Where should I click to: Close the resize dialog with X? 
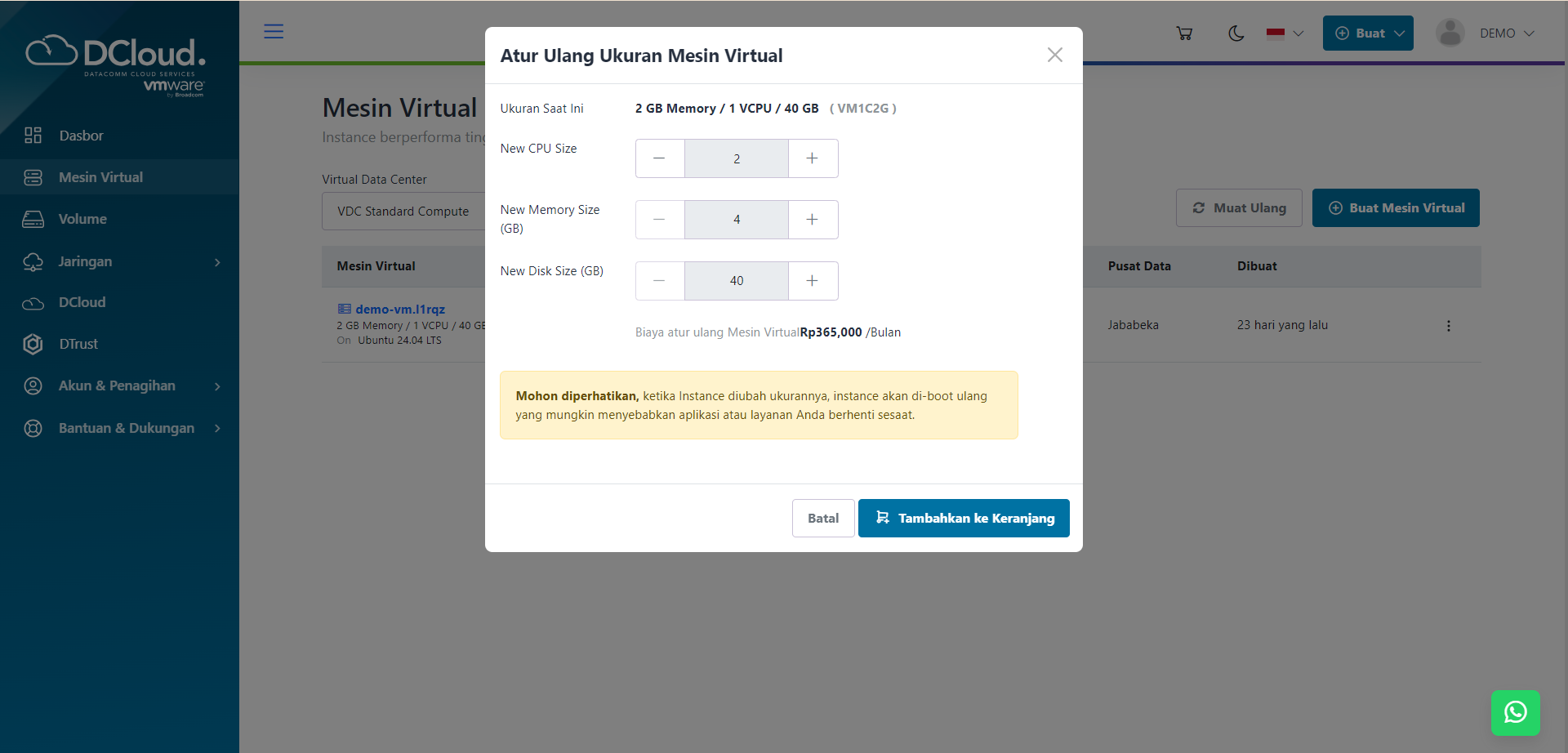1054,55
